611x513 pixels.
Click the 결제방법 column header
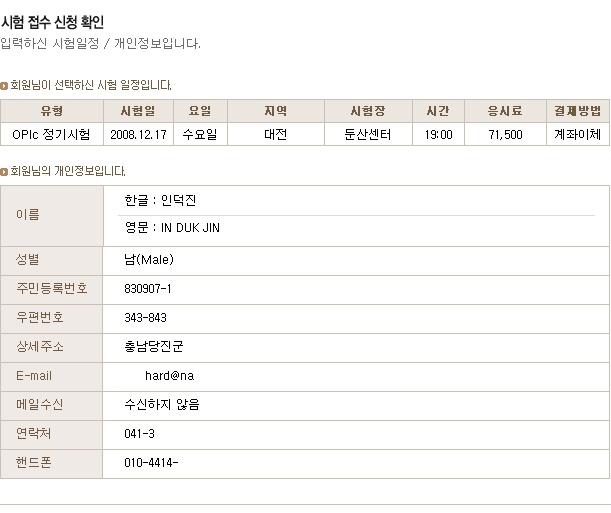tap(577, 111)
